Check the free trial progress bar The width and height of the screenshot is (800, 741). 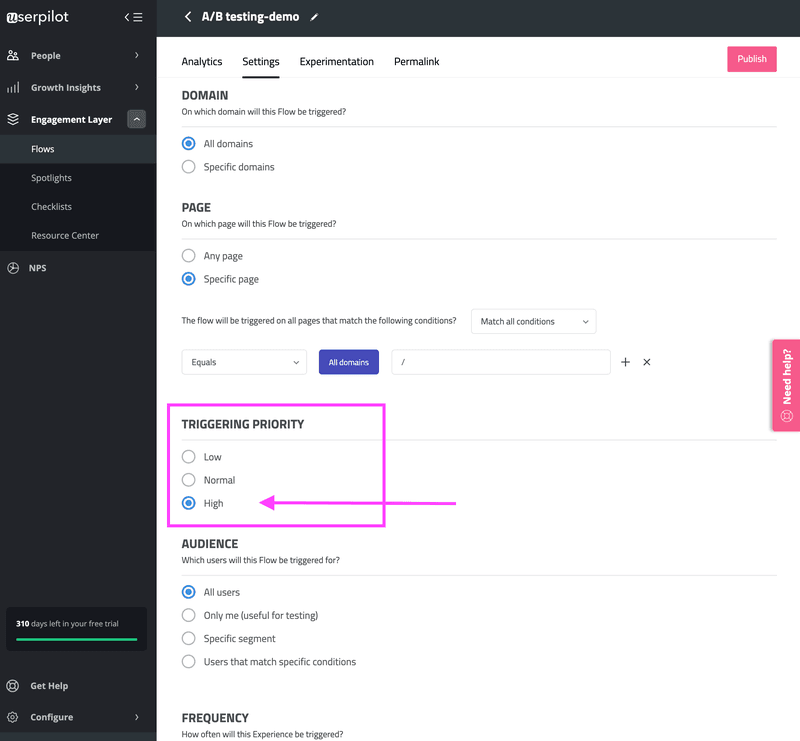(x=75, y=640)
